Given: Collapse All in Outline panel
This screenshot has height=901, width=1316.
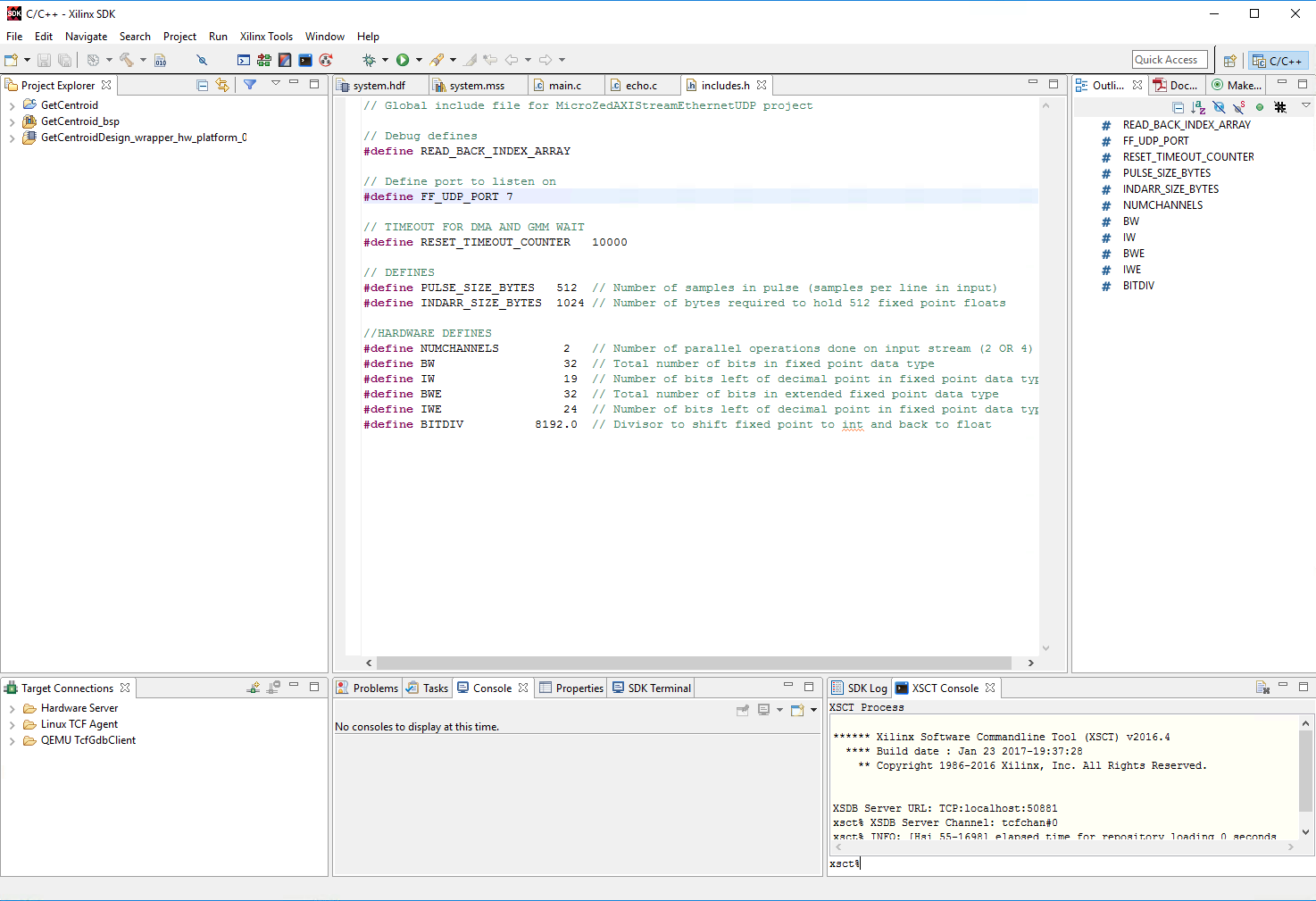Looking at the screenshot, I should pos(1179,107).
